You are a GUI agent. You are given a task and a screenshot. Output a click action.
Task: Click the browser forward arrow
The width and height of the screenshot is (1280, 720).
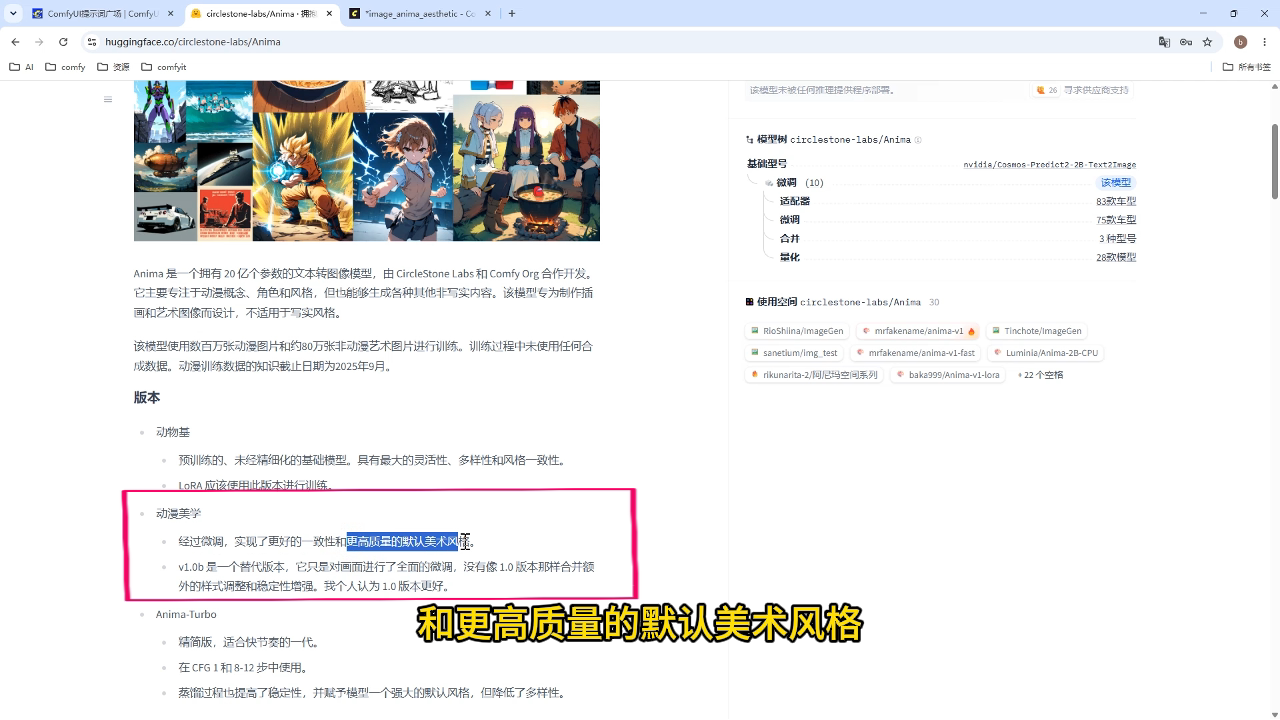click(39, 42)
